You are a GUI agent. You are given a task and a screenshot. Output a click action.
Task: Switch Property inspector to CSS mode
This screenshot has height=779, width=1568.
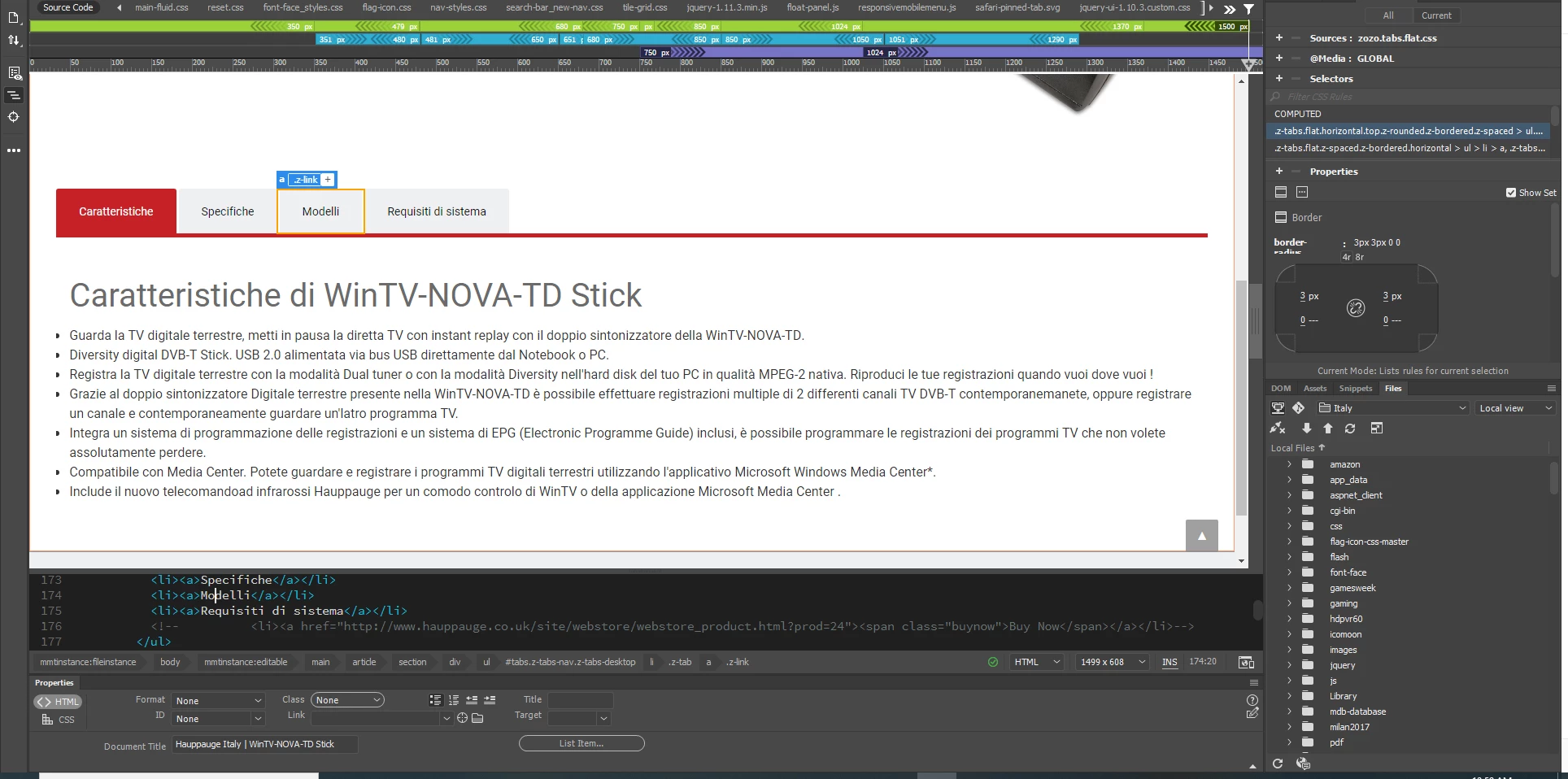pos(59,720)
